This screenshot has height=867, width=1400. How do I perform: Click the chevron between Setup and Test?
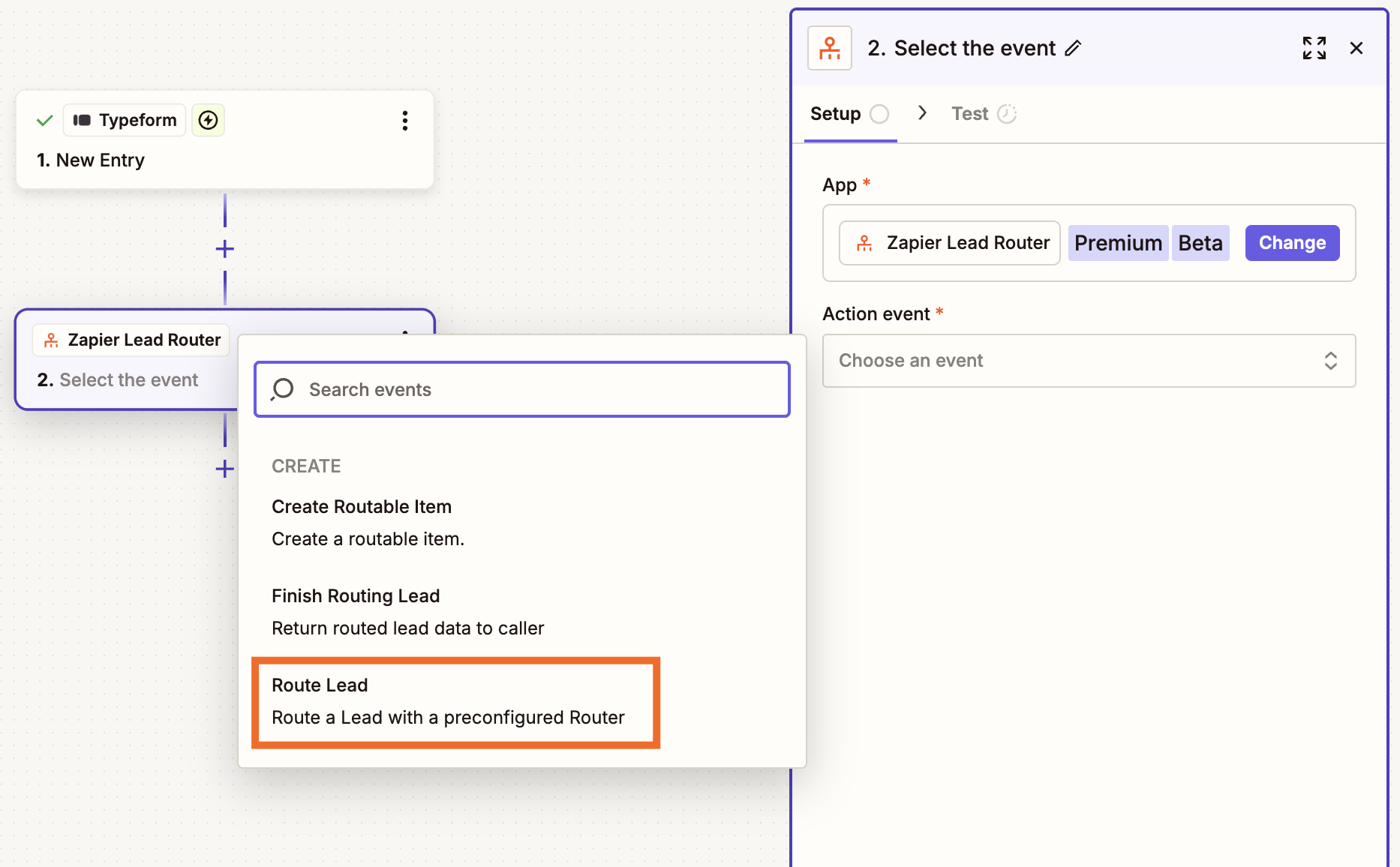[922, 112]
